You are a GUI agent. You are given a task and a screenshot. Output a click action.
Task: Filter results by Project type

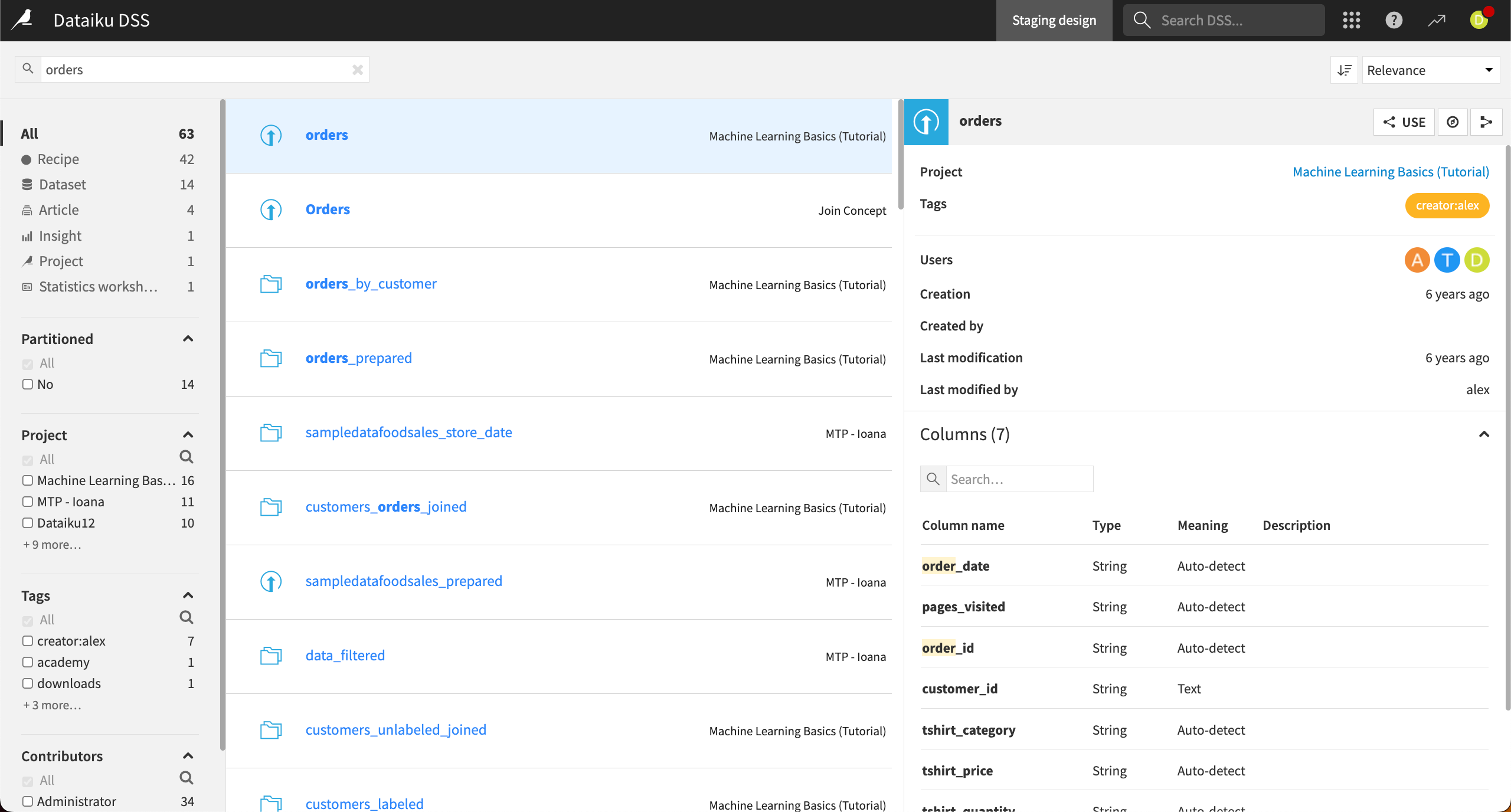point(107,261)
